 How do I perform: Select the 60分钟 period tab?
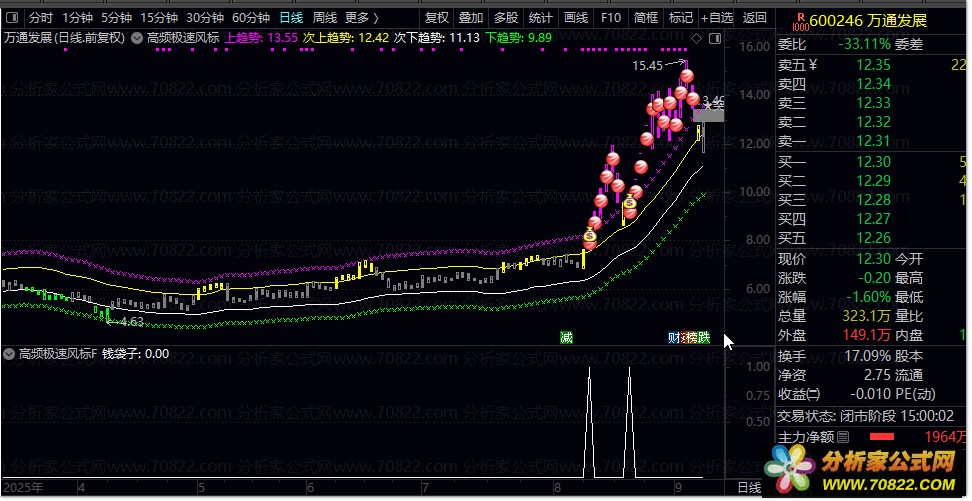tap(250, 17)
